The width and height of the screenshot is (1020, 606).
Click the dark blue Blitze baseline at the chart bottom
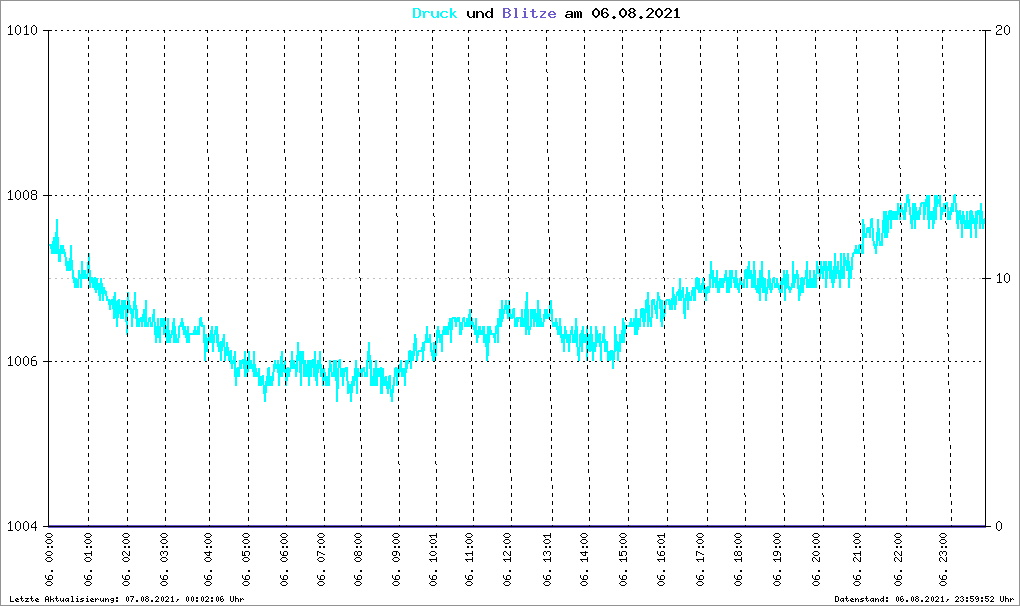click(x=518, y=526)
